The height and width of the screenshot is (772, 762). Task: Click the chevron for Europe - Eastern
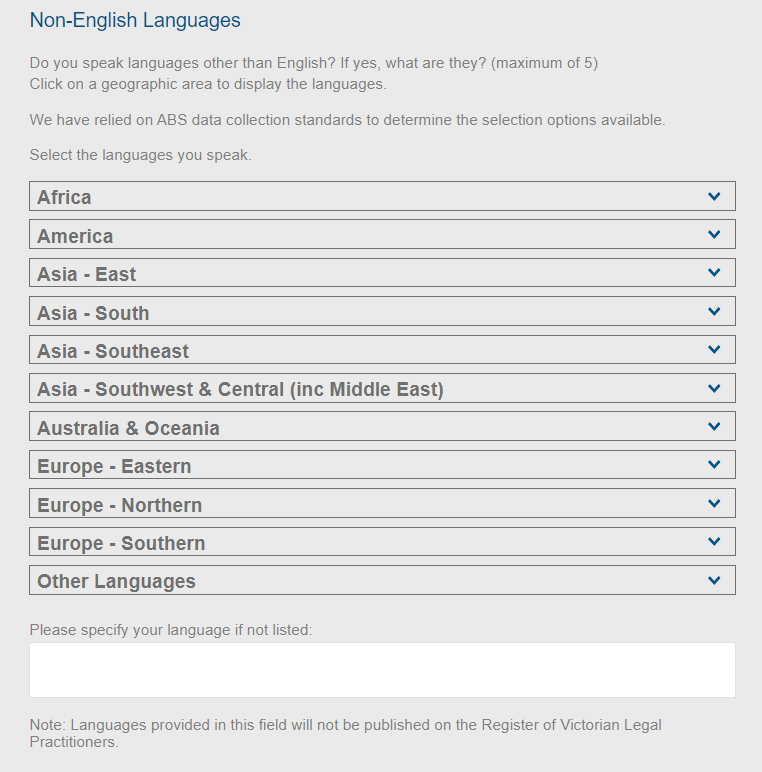pos(714,465)
